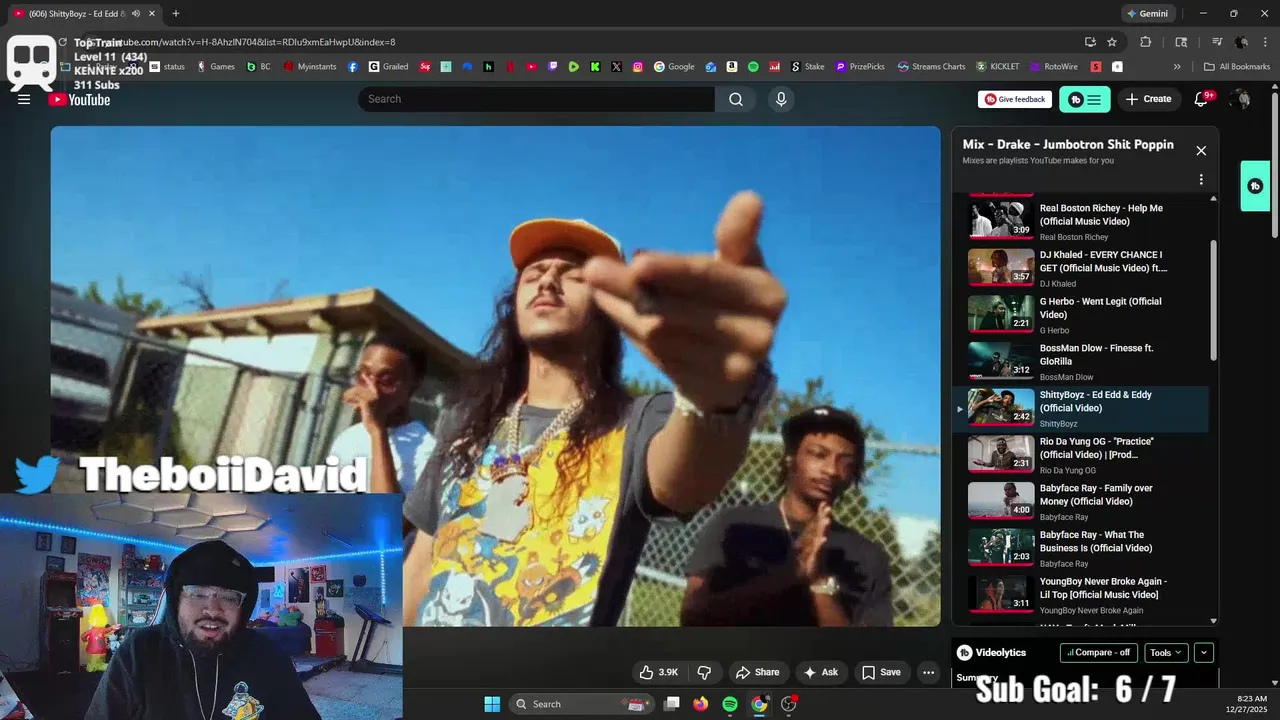Open the Instagram bookmark icon
Image resolution: width=1280 pixels, height=720 pixels.
click(x=637, y=67)
